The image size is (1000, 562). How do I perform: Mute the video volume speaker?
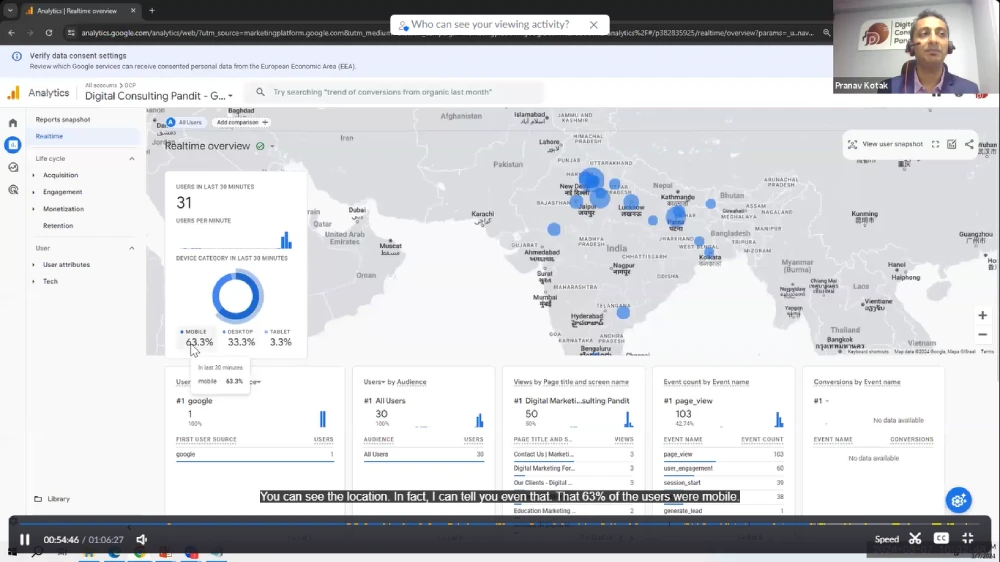click(142, 540)
